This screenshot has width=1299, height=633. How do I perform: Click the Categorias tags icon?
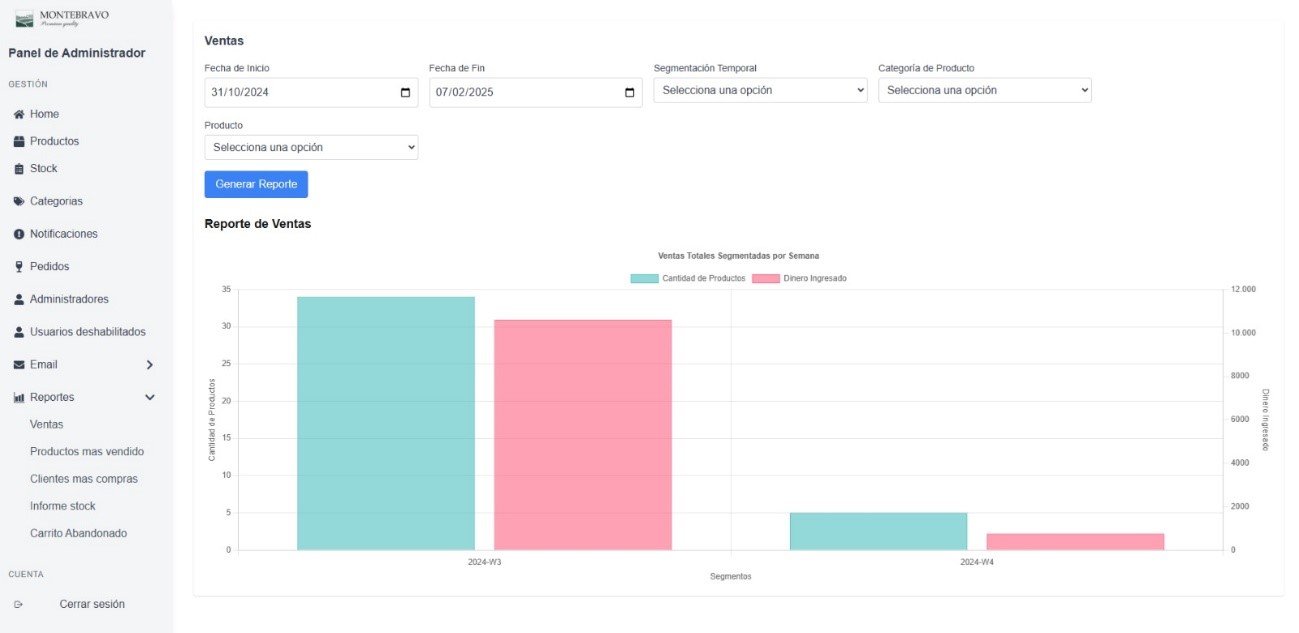tap(19, 201)
